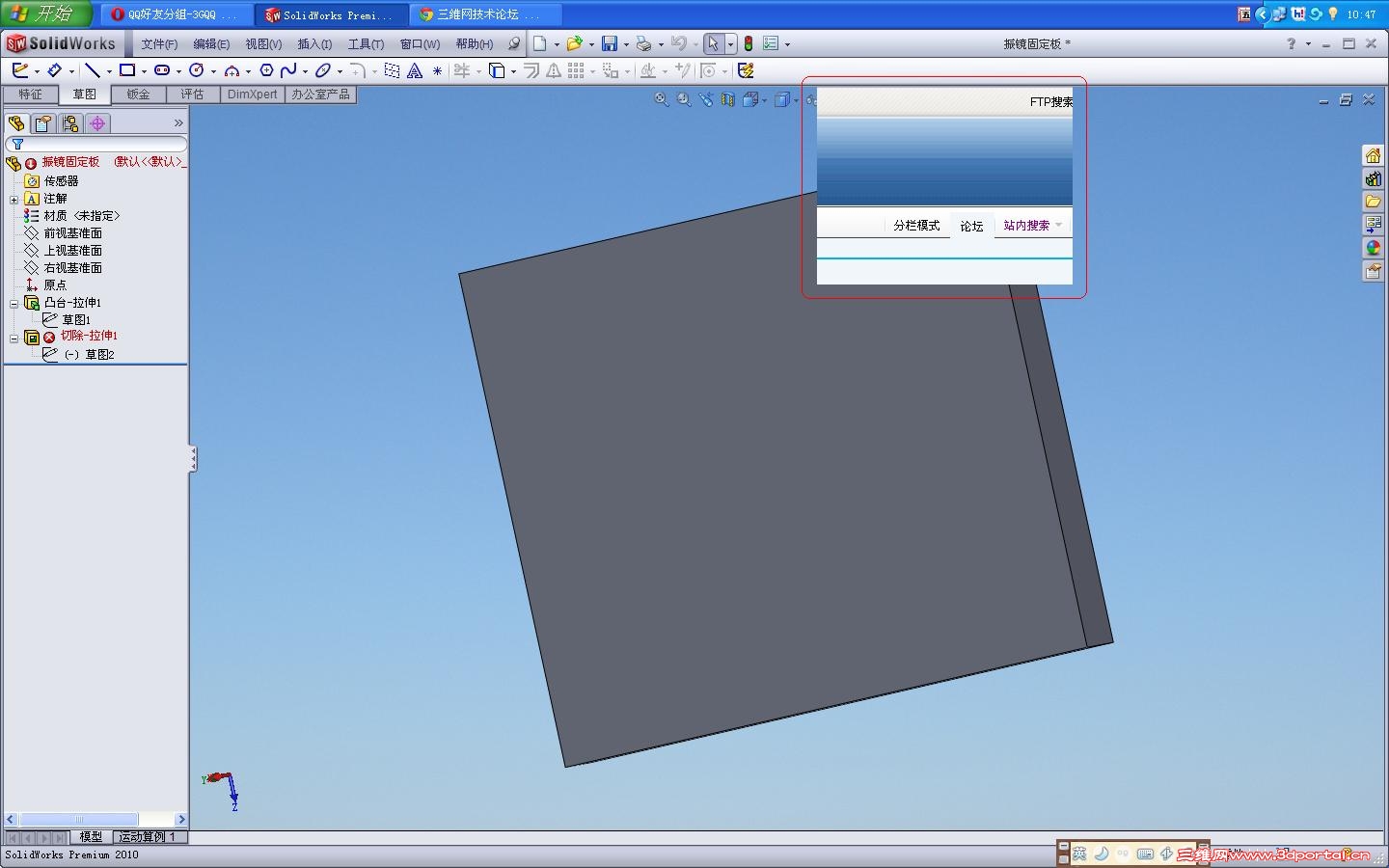Click the New document icon
The height and width of the screenshot is (868, 1389).
tap(540, 43)
